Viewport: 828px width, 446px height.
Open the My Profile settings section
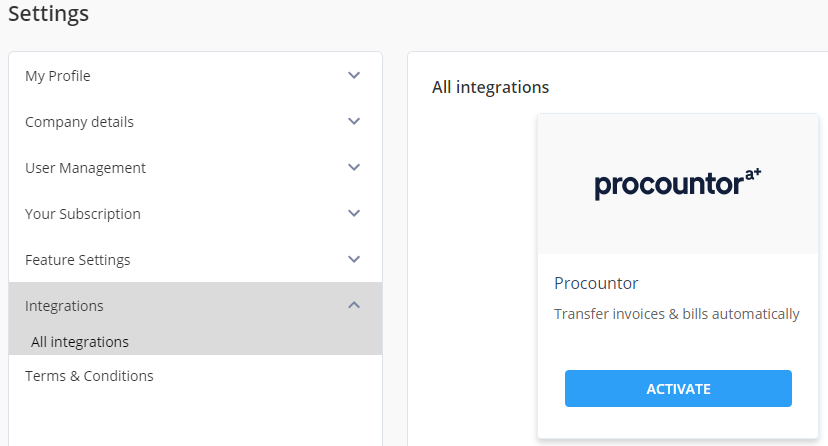(58, 76)
